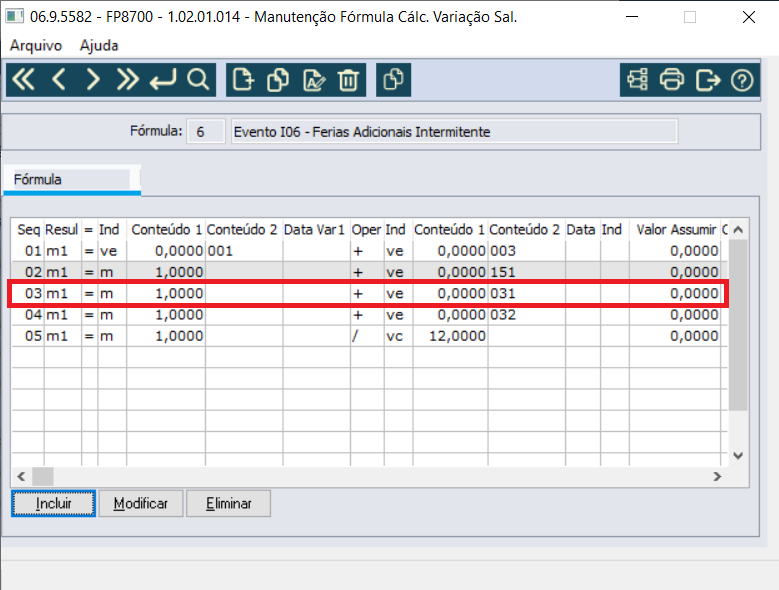This screenshot has height=590, width=779.
Task: Go to previous record arrow
Action: point(59,79)
